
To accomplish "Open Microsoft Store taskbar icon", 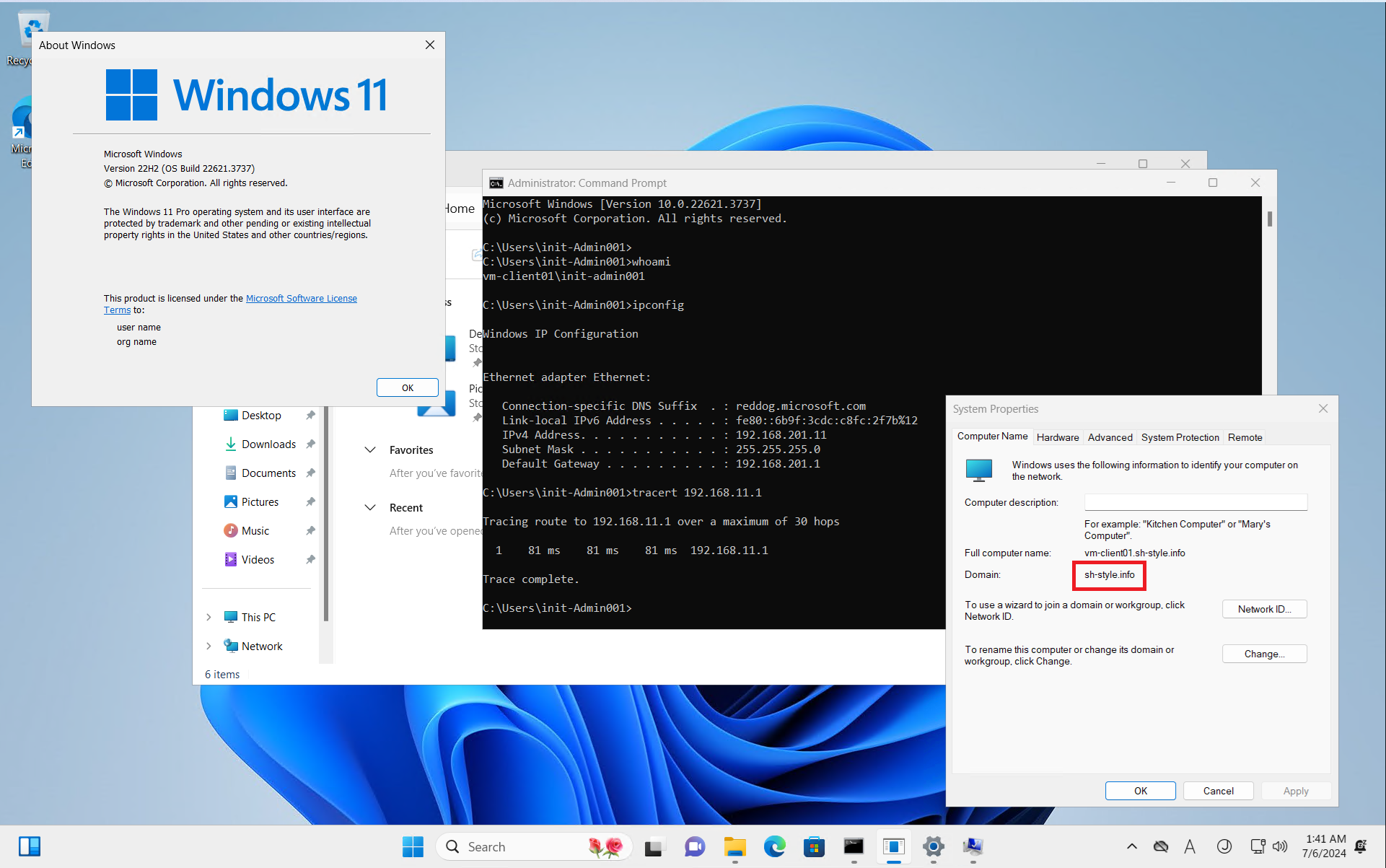I will coord(814,846).
